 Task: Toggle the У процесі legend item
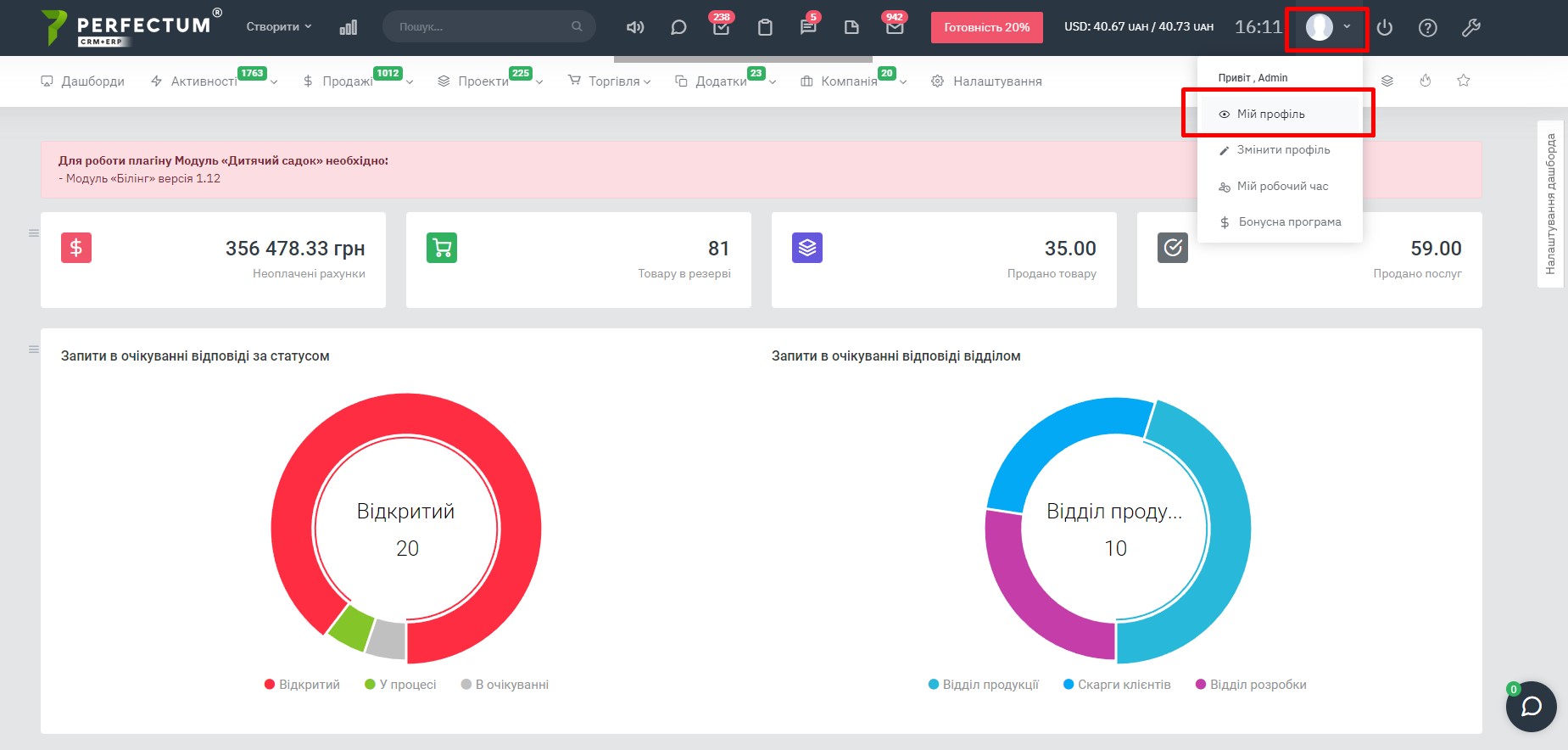(400, 685)
